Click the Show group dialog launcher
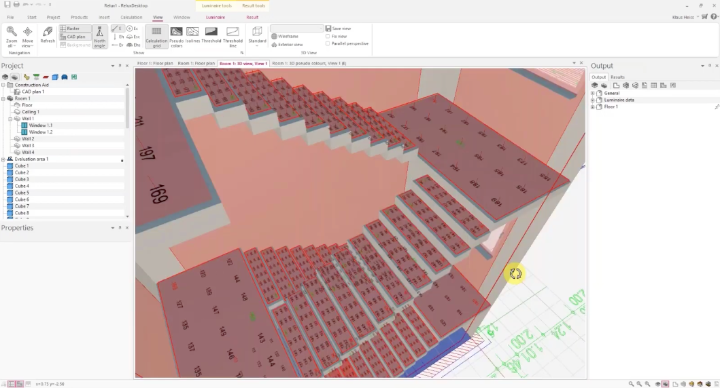This screenshot has width=720, height=388. click(x=242, y=53)
